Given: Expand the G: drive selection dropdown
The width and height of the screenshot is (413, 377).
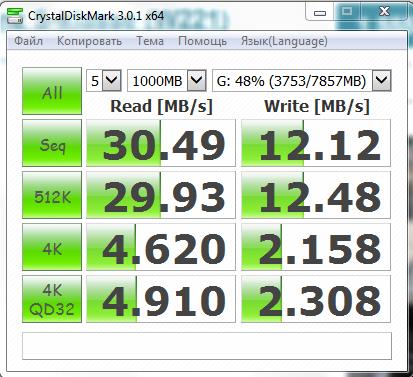Looking at the screenshot, I should pos(382,80).
